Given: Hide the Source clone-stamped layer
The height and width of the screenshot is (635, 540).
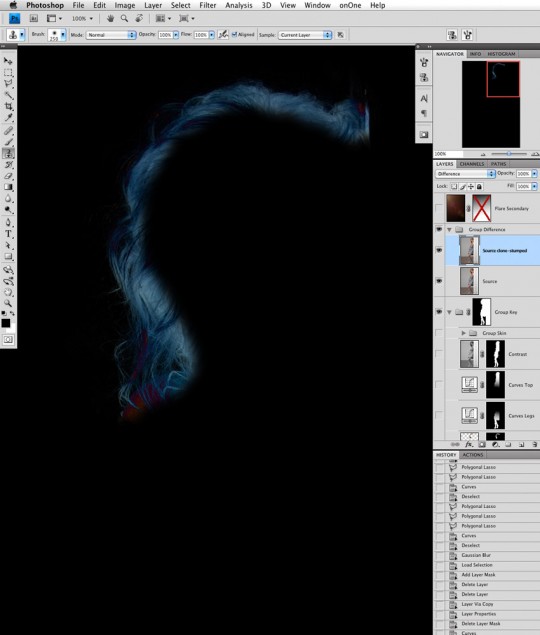Looking at the screenshot, I should point(439,250).
